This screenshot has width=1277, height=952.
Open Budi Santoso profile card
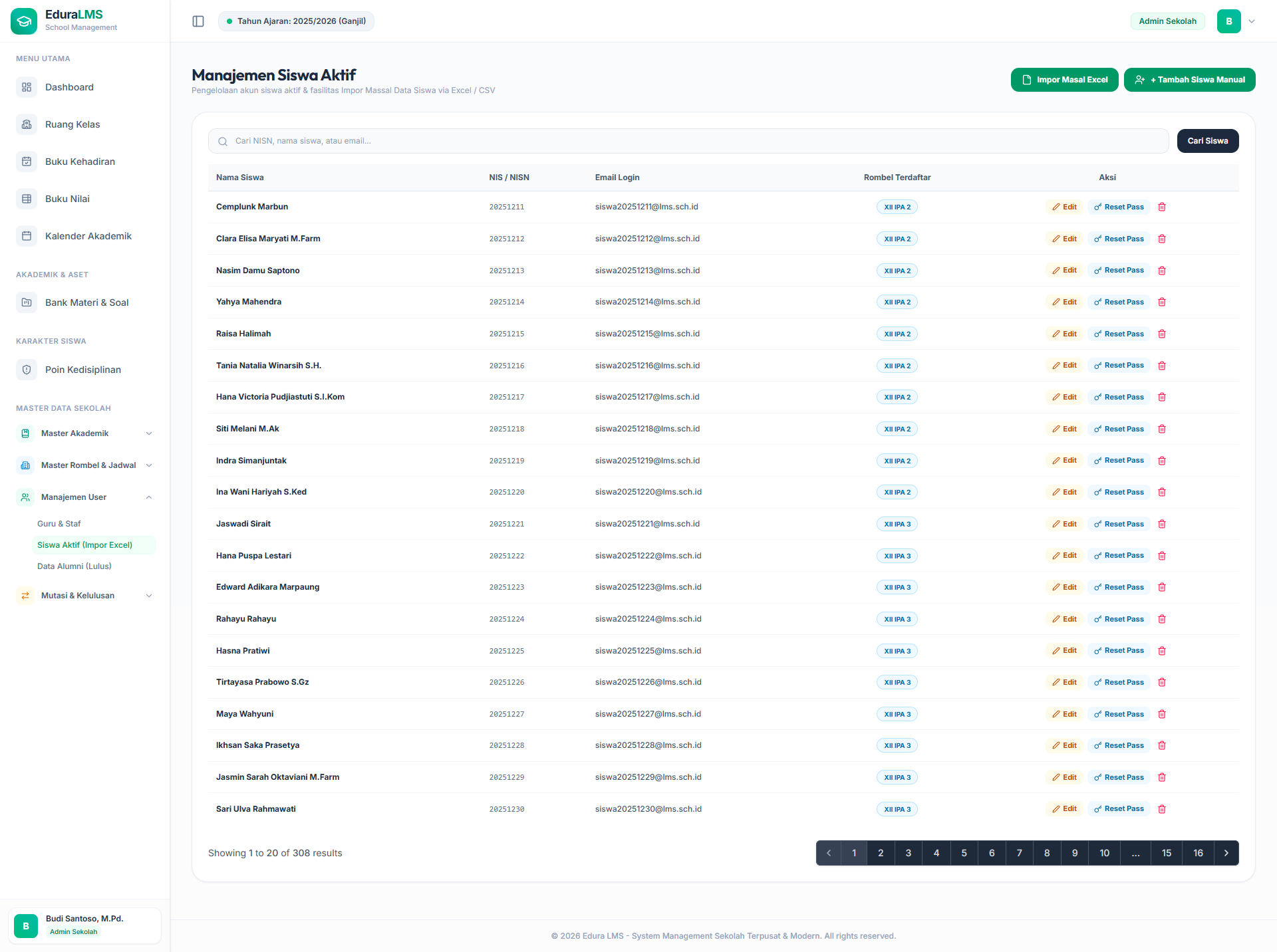coord(84,925)
